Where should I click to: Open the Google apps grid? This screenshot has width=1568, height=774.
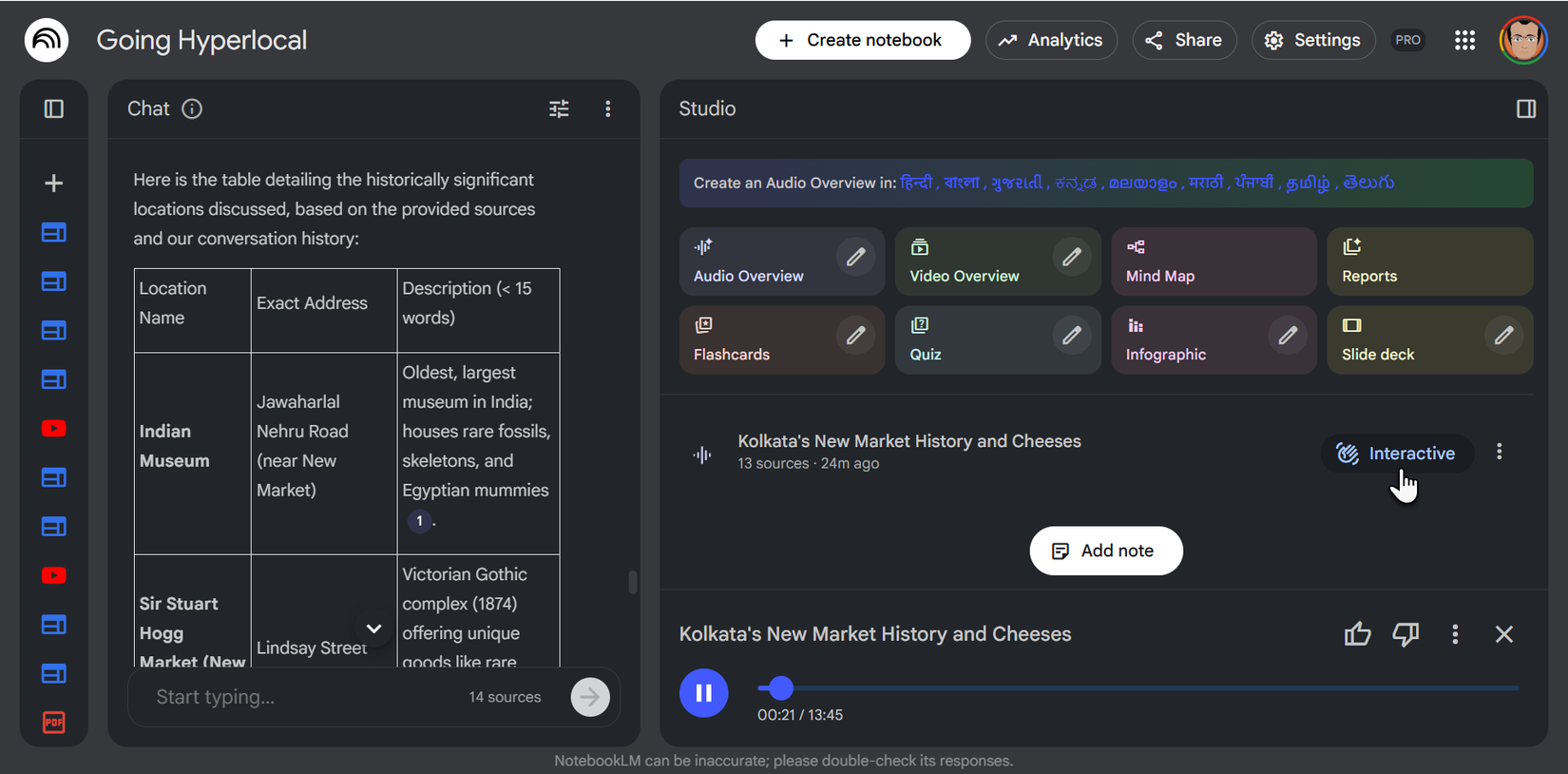tap(1464, 40)
